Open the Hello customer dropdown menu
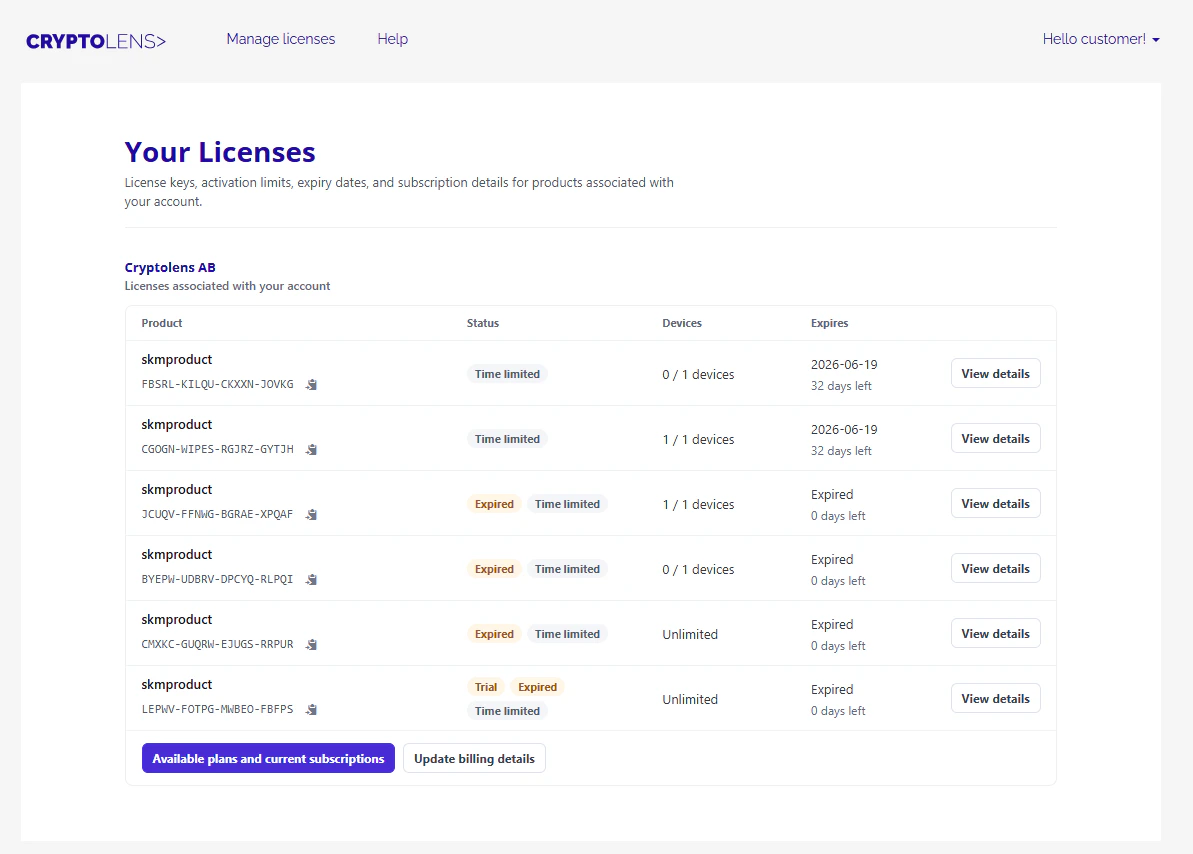Viewport: 1193px width, 854px height. [1101, 39]
